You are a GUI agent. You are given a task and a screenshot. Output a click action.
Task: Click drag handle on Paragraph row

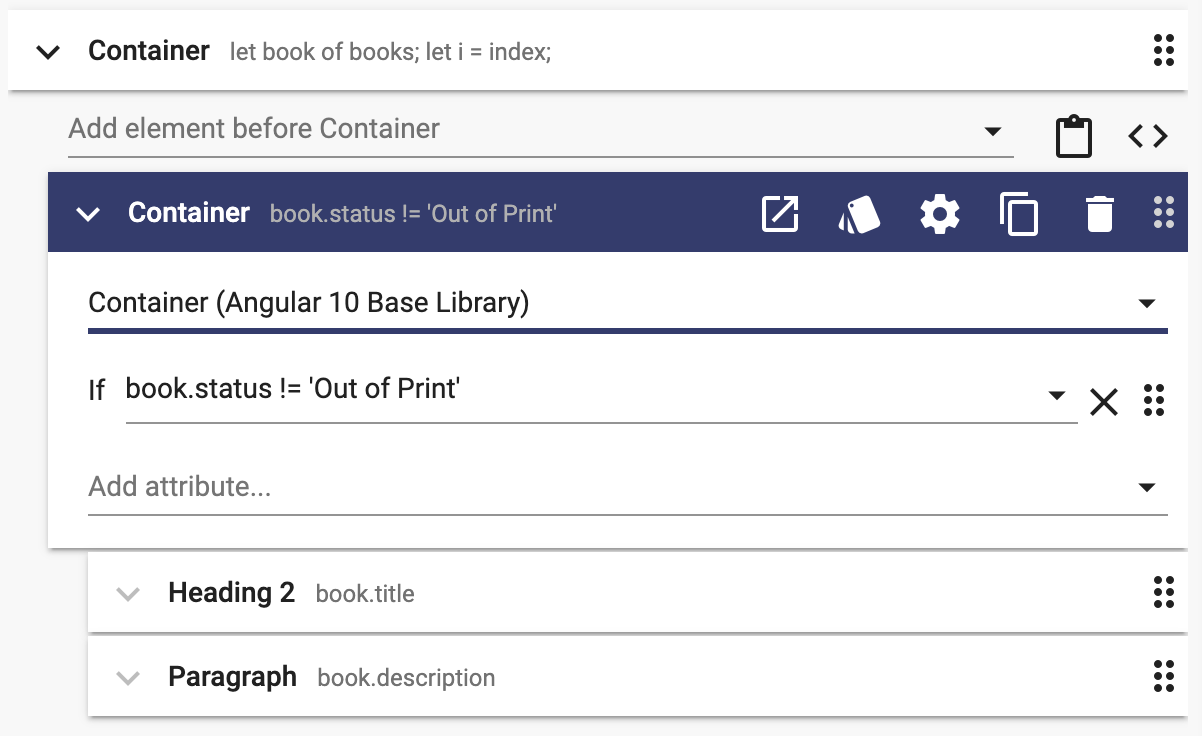[x=1163, y=676]
